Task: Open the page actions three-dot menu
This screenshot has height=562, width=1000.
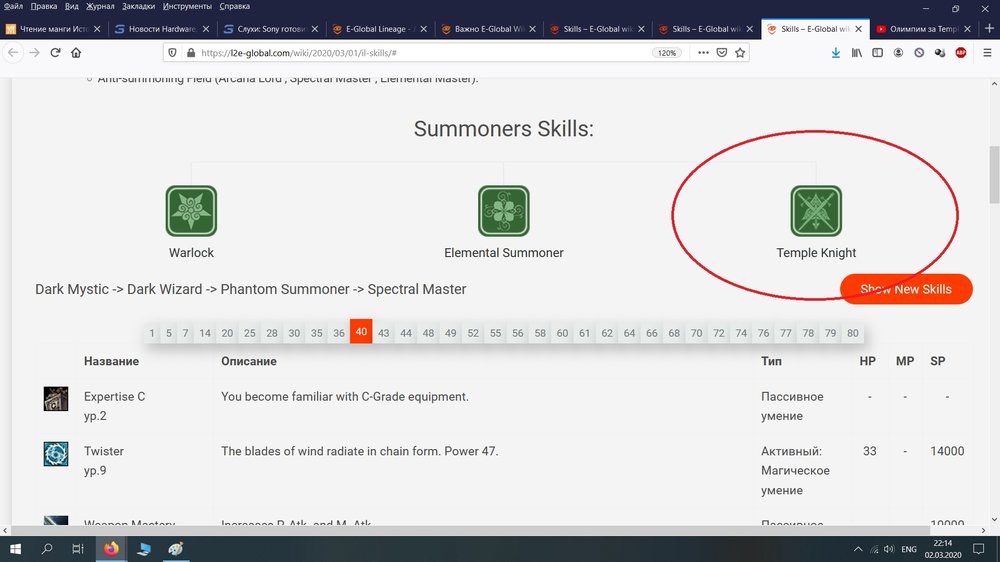Action: coord(703,52)
